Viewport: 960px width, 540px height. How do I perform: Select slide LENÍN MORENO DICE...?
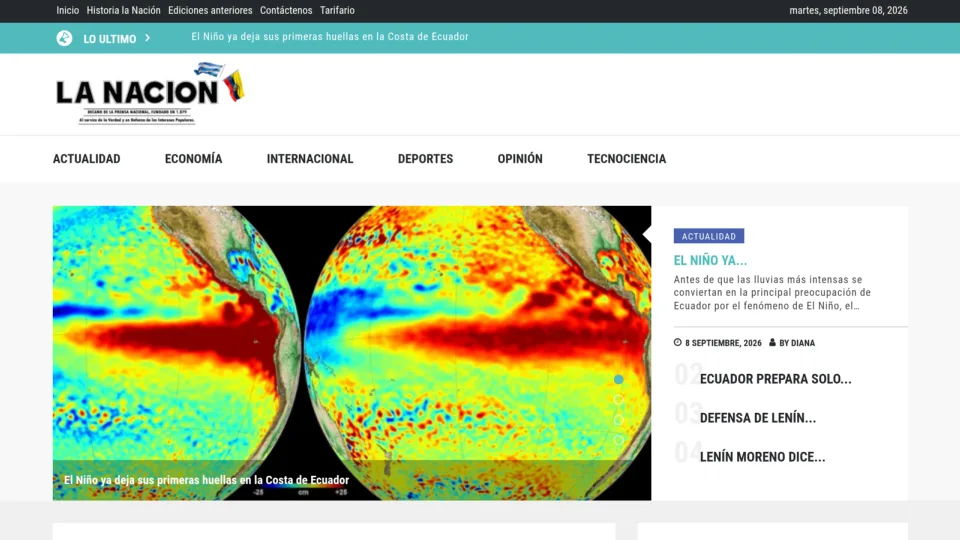point(762,457)
